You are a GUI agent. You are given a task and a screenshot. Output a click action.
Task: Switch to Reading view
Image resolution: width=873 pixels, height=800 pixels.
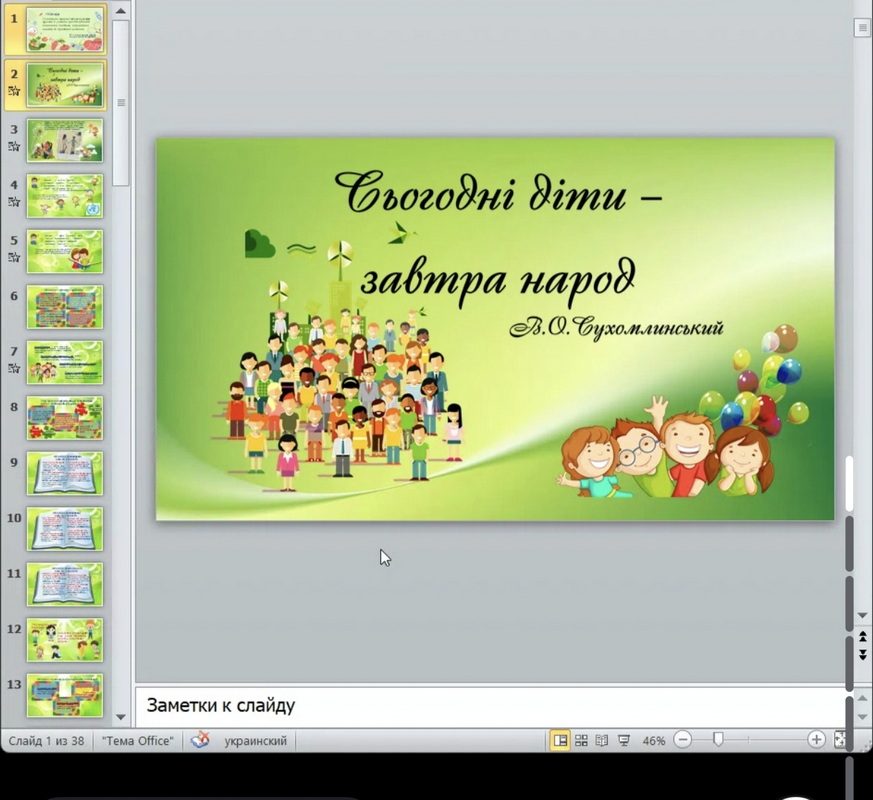602,741
